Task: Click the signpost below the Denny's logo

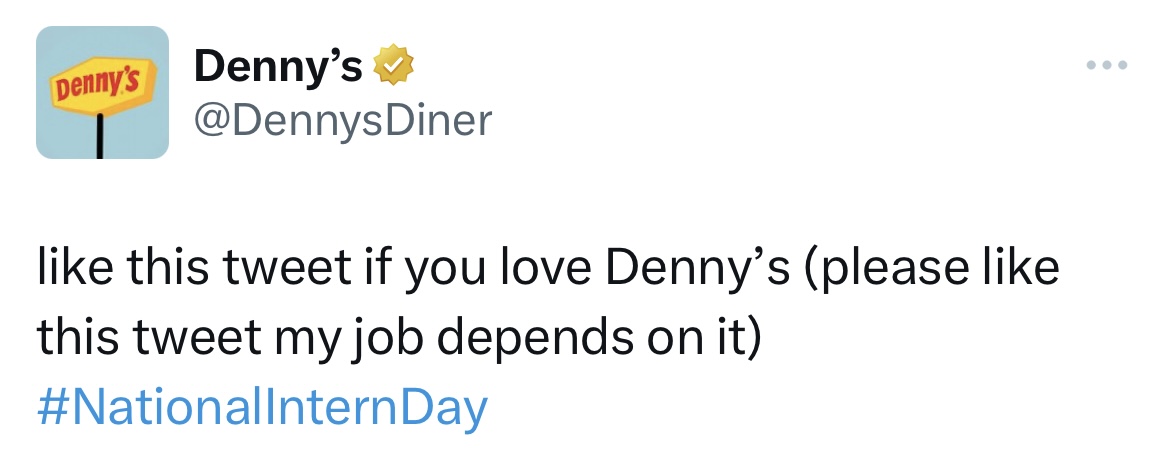Action: point(102,137)
